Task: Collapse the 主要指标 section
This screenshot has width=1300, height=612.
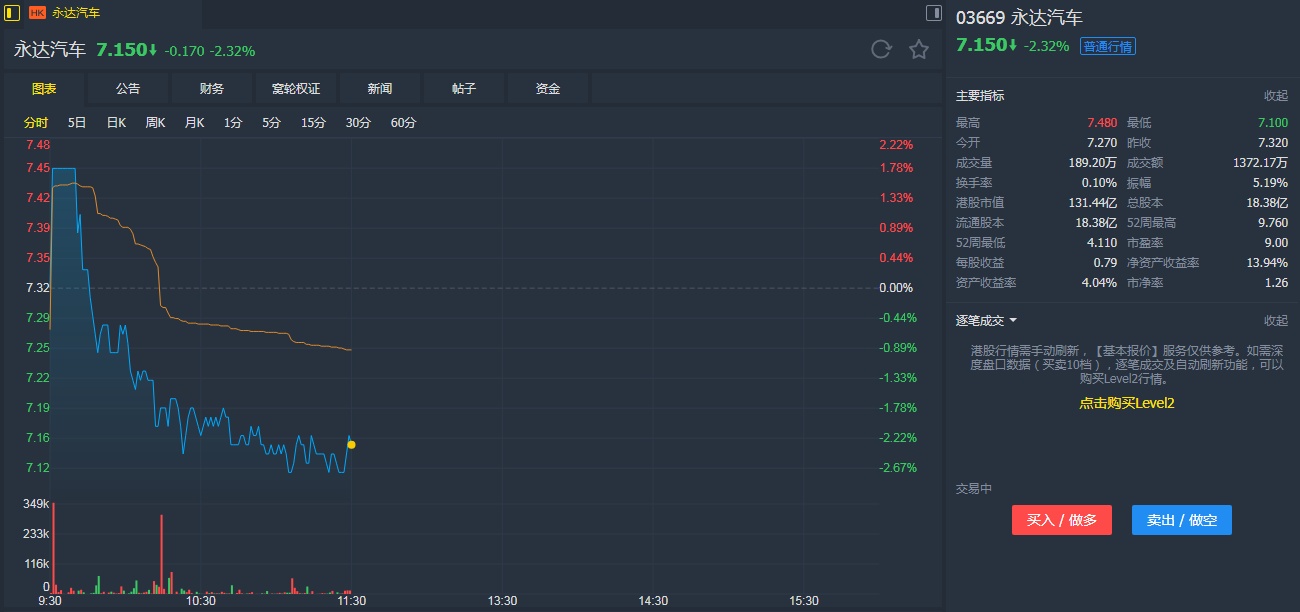Action: click(1275, 96)
